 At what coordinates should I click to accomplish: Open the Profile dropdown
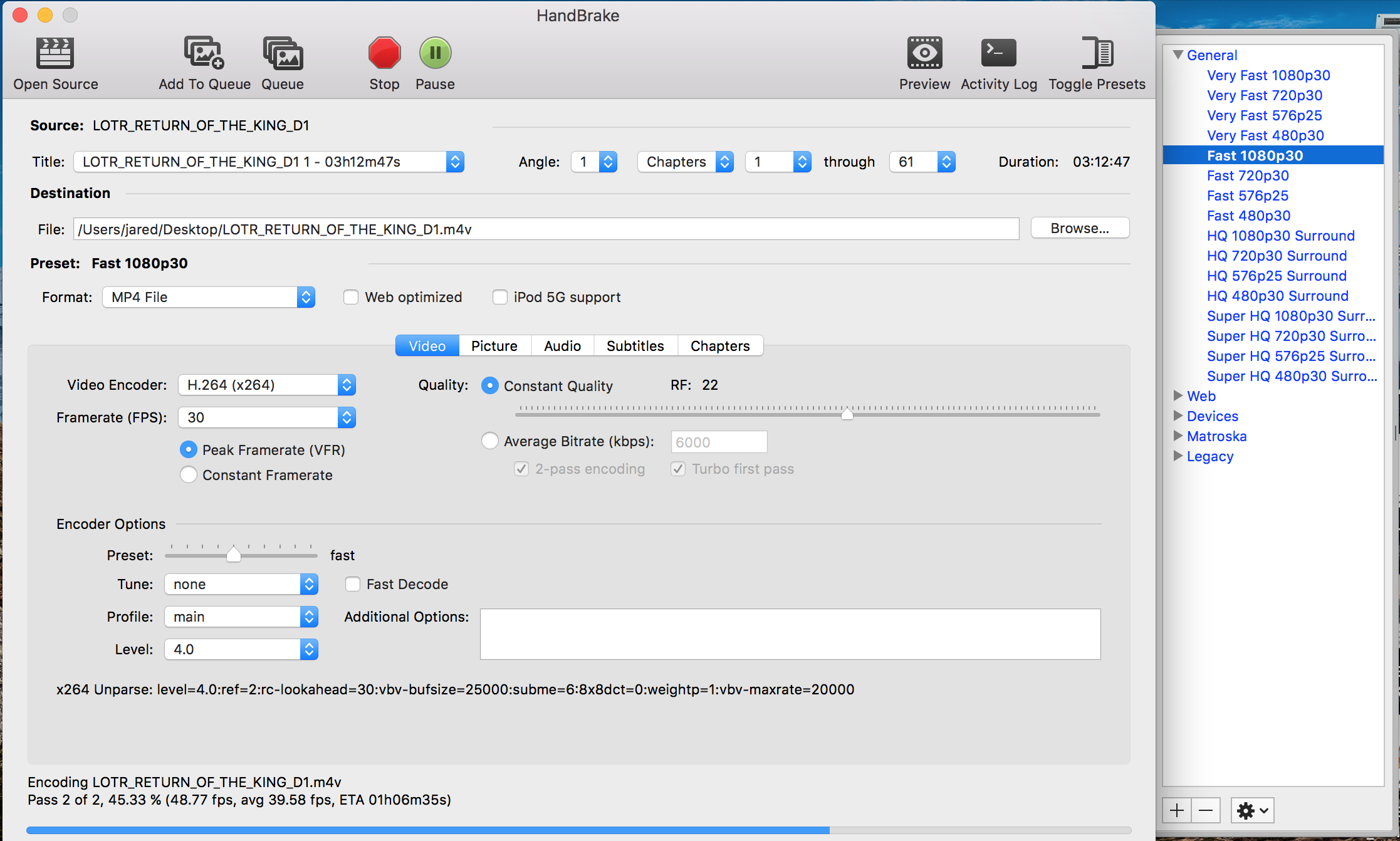click(241, 617)
